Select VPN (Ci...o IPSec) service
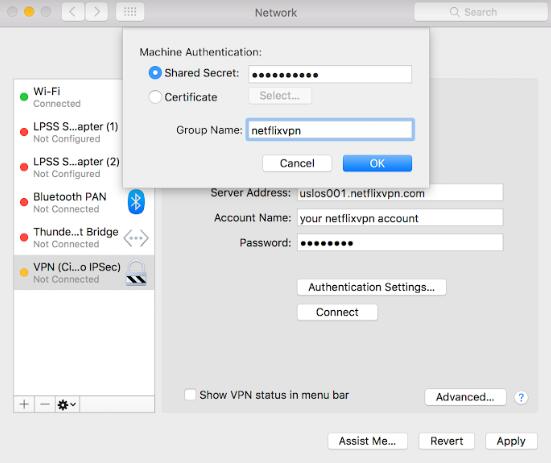The image size is (551, 463). pyautogui.click(x=84, y=273)
